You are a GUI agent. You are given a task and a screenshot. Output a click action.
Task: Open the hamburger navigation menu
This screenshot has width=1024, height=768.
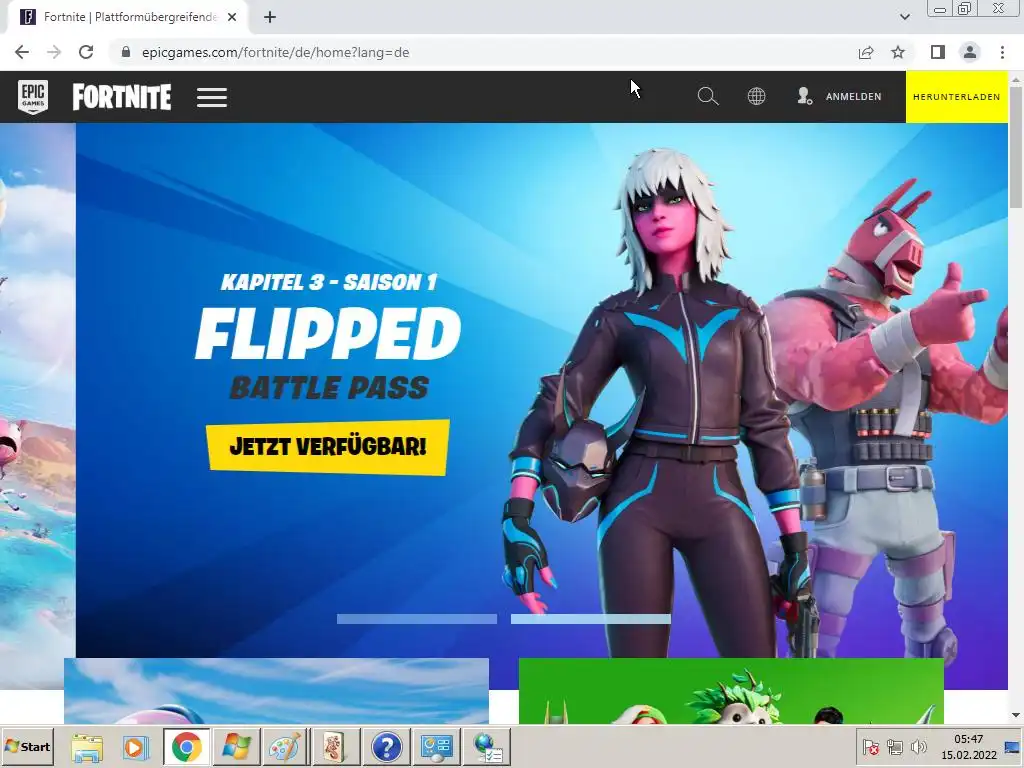pos(212,97)
